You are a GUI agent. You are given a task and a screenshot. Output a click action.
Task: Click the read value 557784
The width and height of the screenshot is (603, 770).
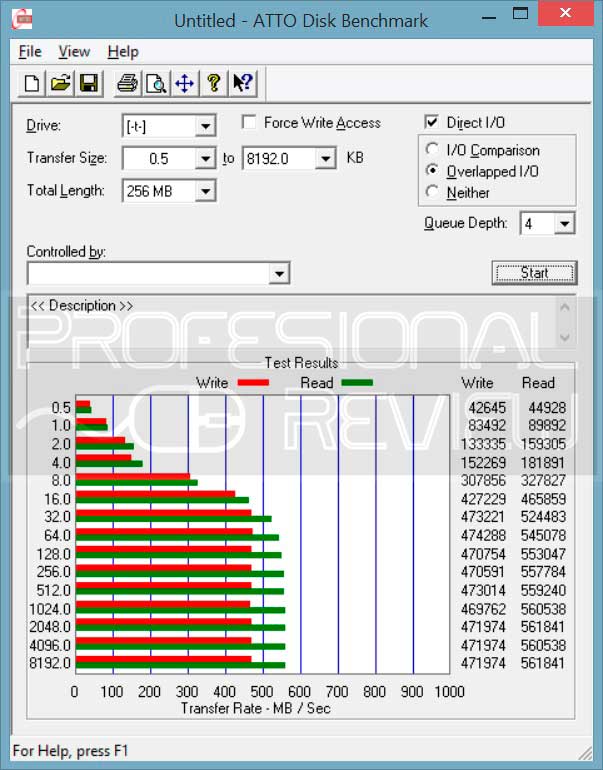click(x=543, y=572)
